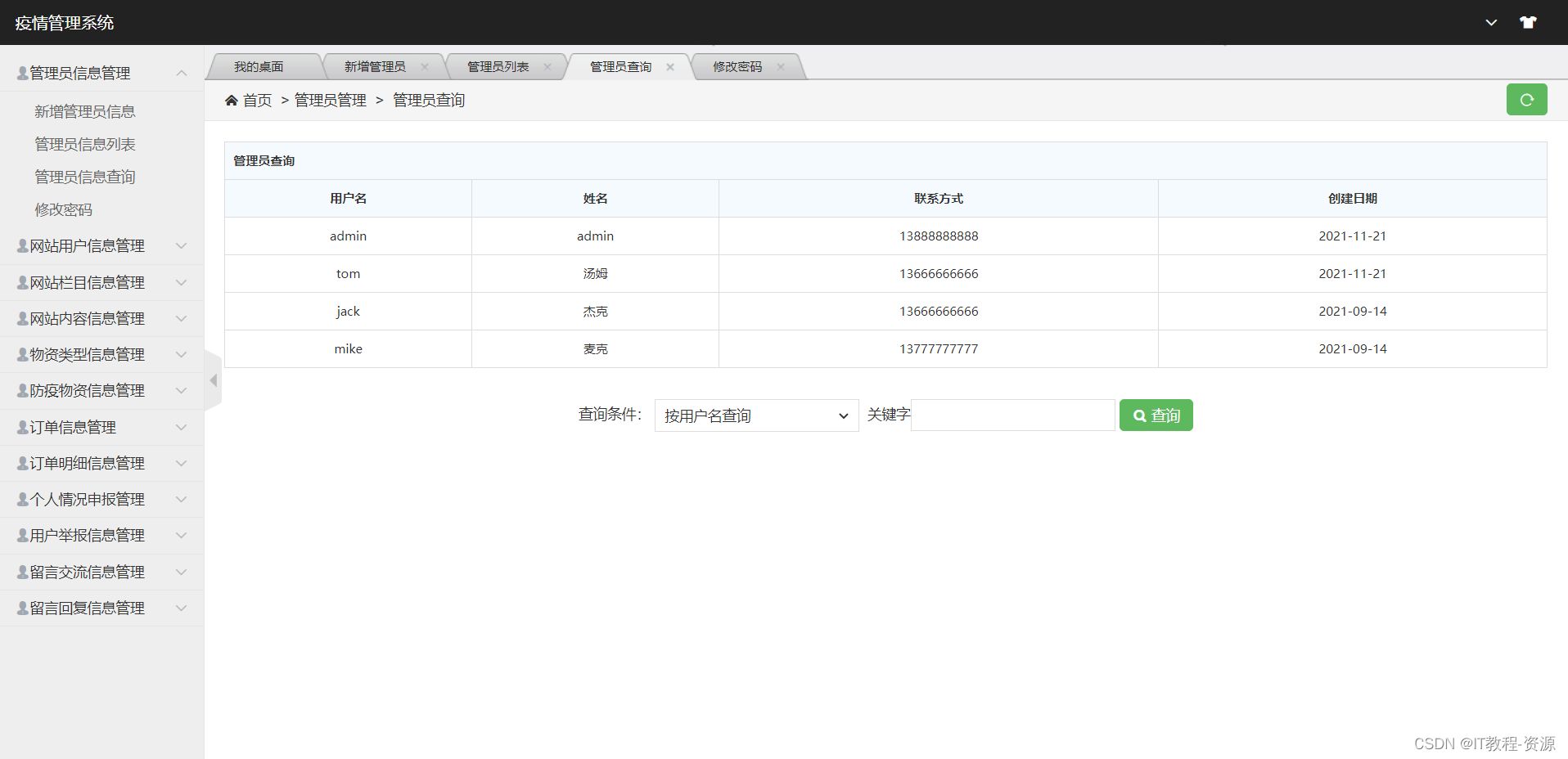Image resolution: width=1568 pixels, height=759 pixels.
Task: Open the skin theme shirt icon
Action: click(x=1528, y=22)
